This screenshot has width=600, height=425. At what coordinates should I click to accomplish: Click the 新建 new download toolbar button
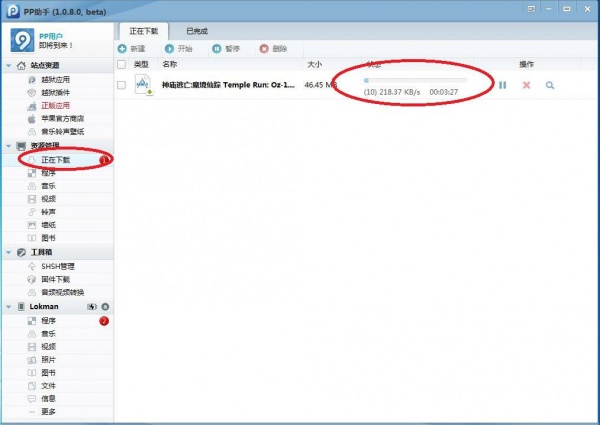click(132, 49)
